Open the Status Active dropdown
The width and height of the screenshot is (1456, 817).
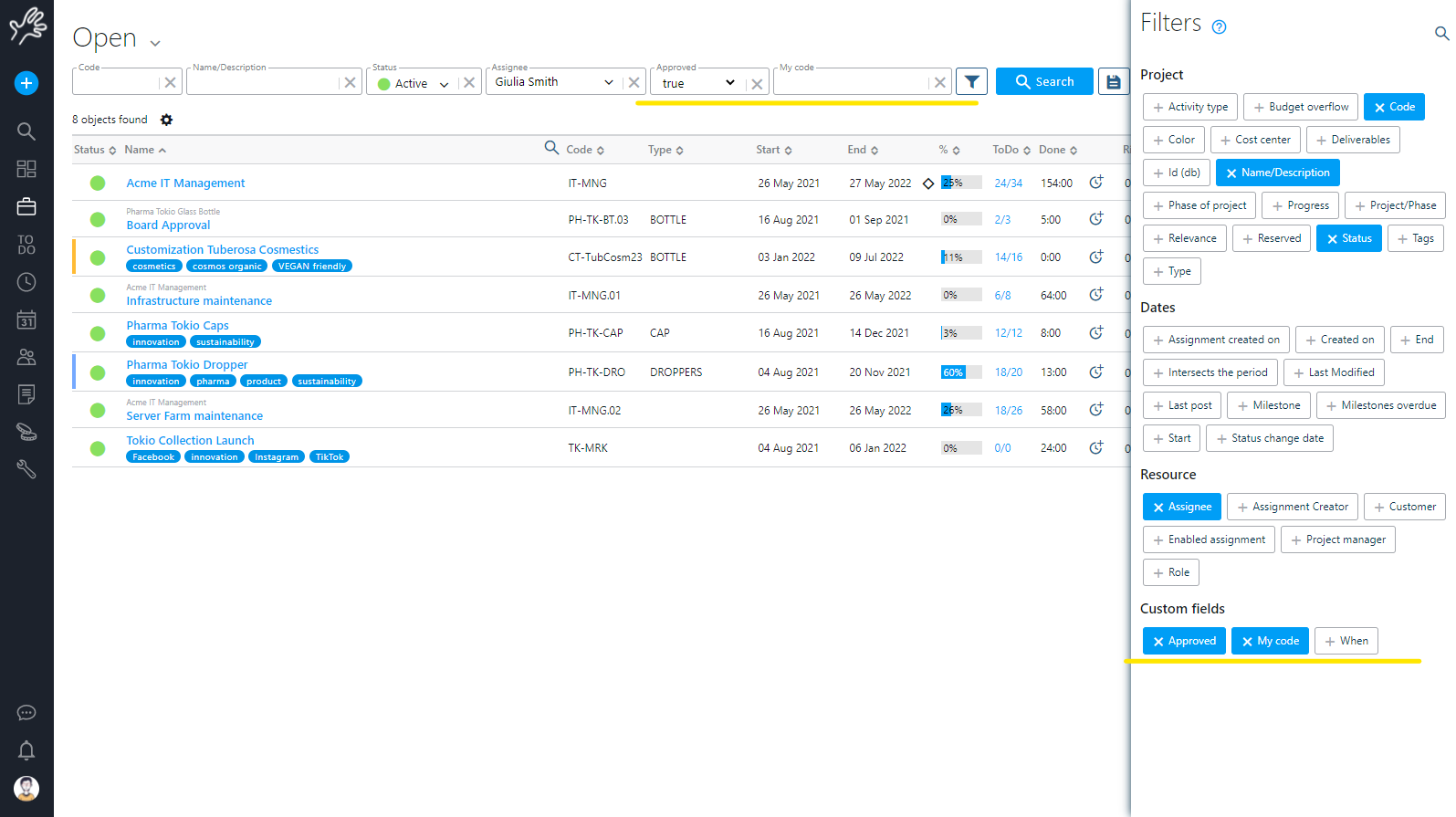(421, 83)
